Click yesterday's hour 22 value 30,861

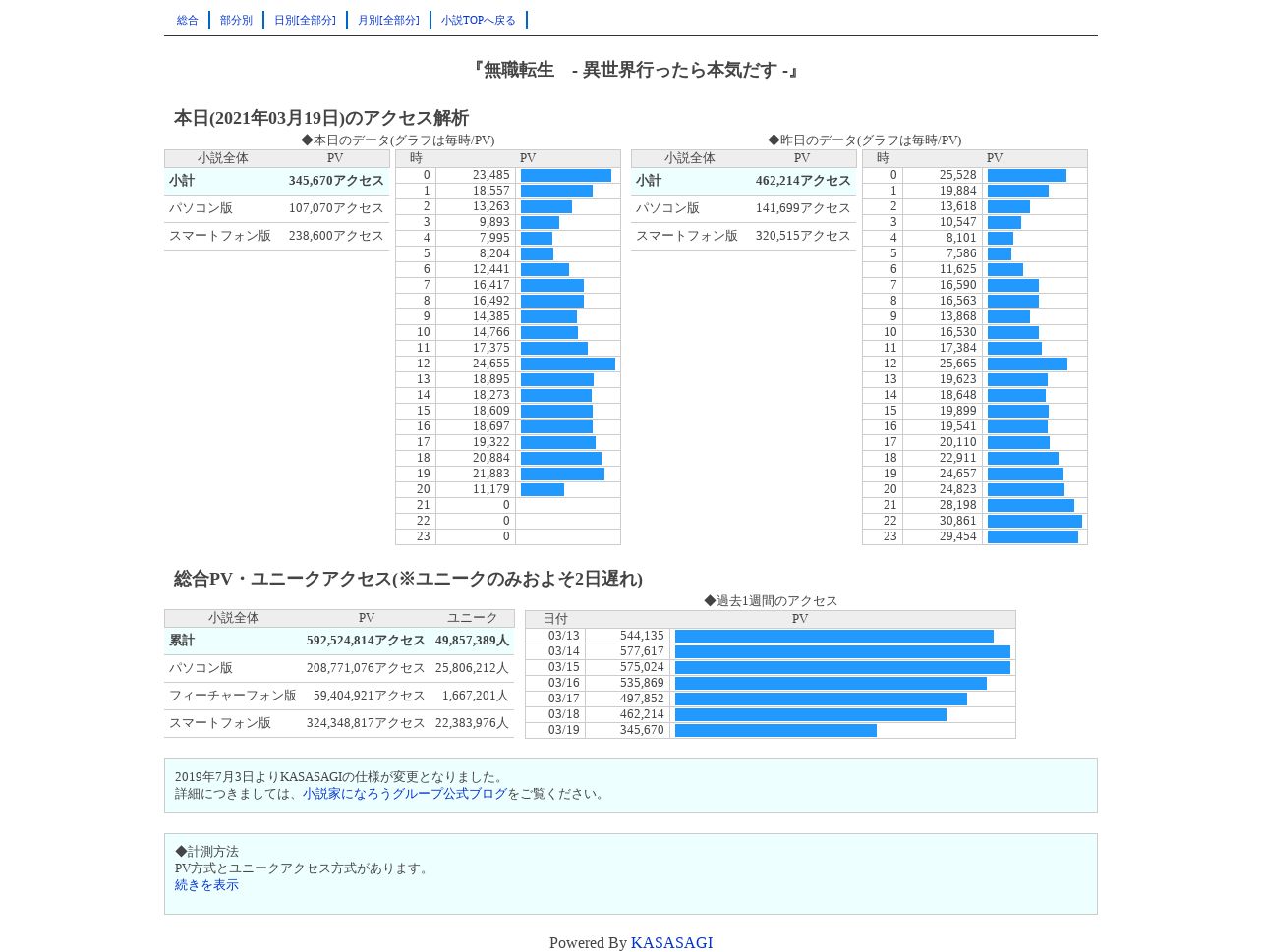coord(958,521)
